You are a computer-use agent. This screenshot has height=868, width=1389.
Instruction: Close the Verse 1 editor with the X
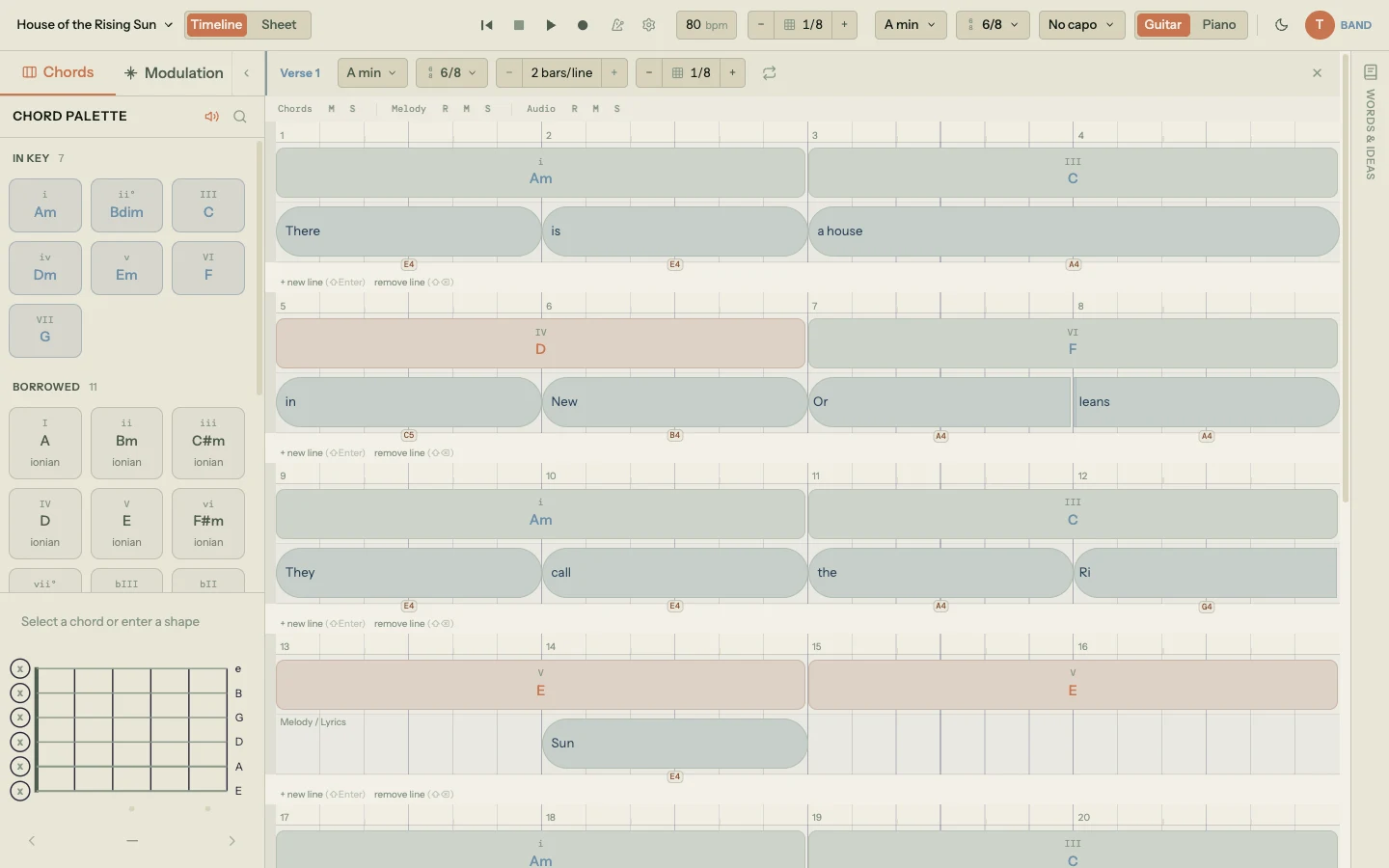click(x=1317, y=72)
